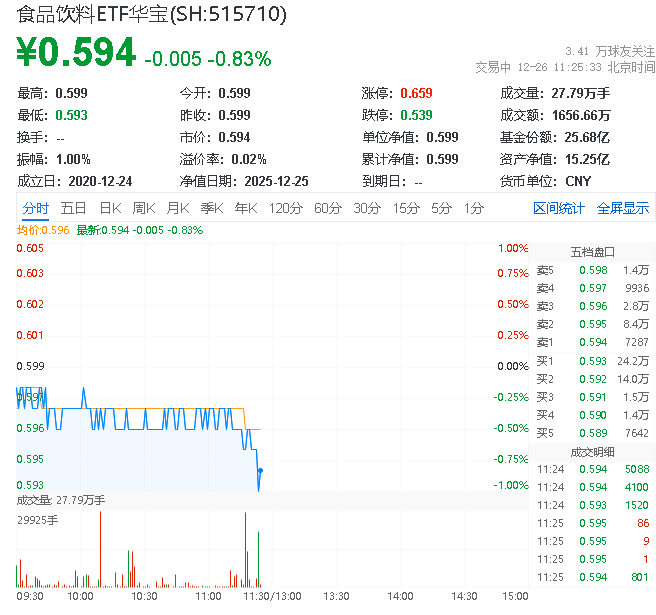Switch to 月K monthly chart
The image size is (656, 615).
[178, 208]
